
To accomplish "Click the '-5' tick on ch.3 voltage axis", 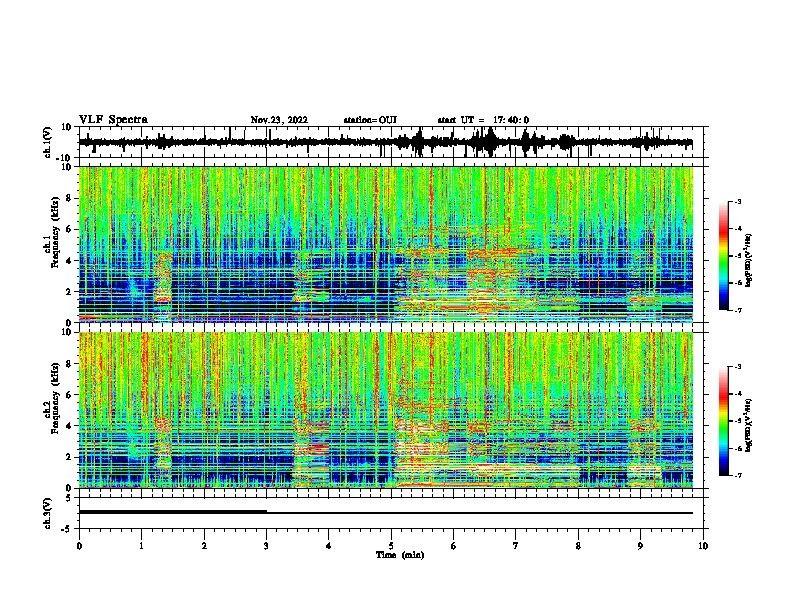I will [x=68, y=529].
